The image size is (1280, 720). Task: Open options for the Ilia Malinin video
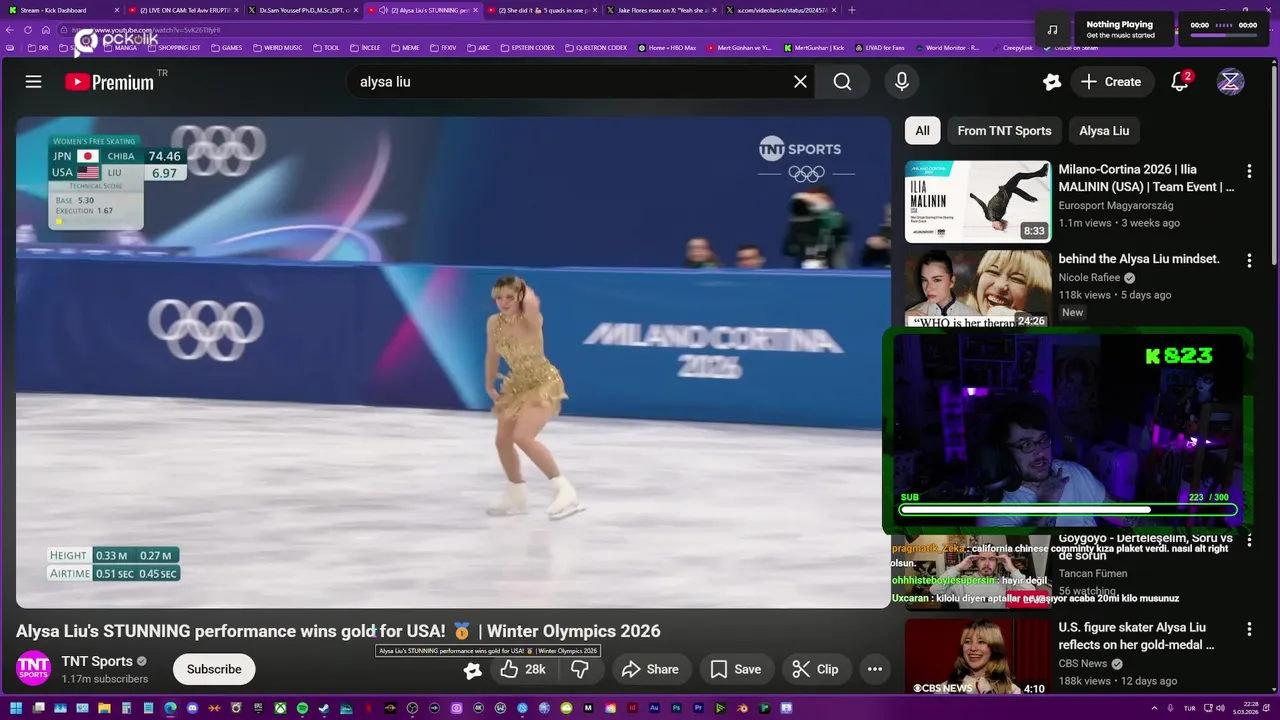coord(1249,171)
